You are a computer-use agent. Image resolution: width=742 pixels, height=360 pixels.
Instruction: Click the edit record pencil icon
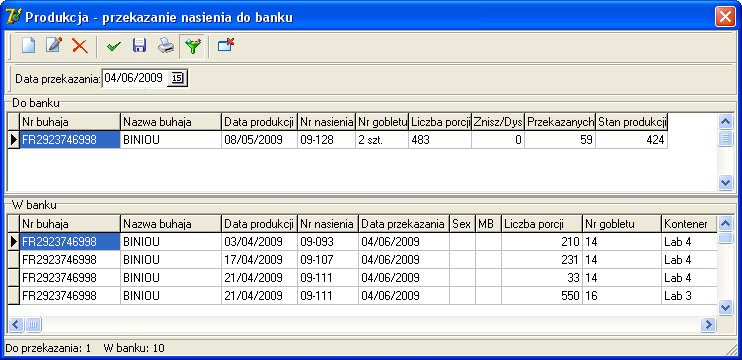click(54, 46)
